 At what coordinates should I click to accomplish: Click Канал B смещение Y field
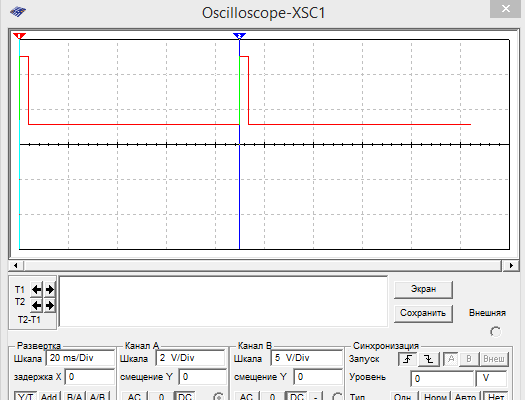pos(318,377)
